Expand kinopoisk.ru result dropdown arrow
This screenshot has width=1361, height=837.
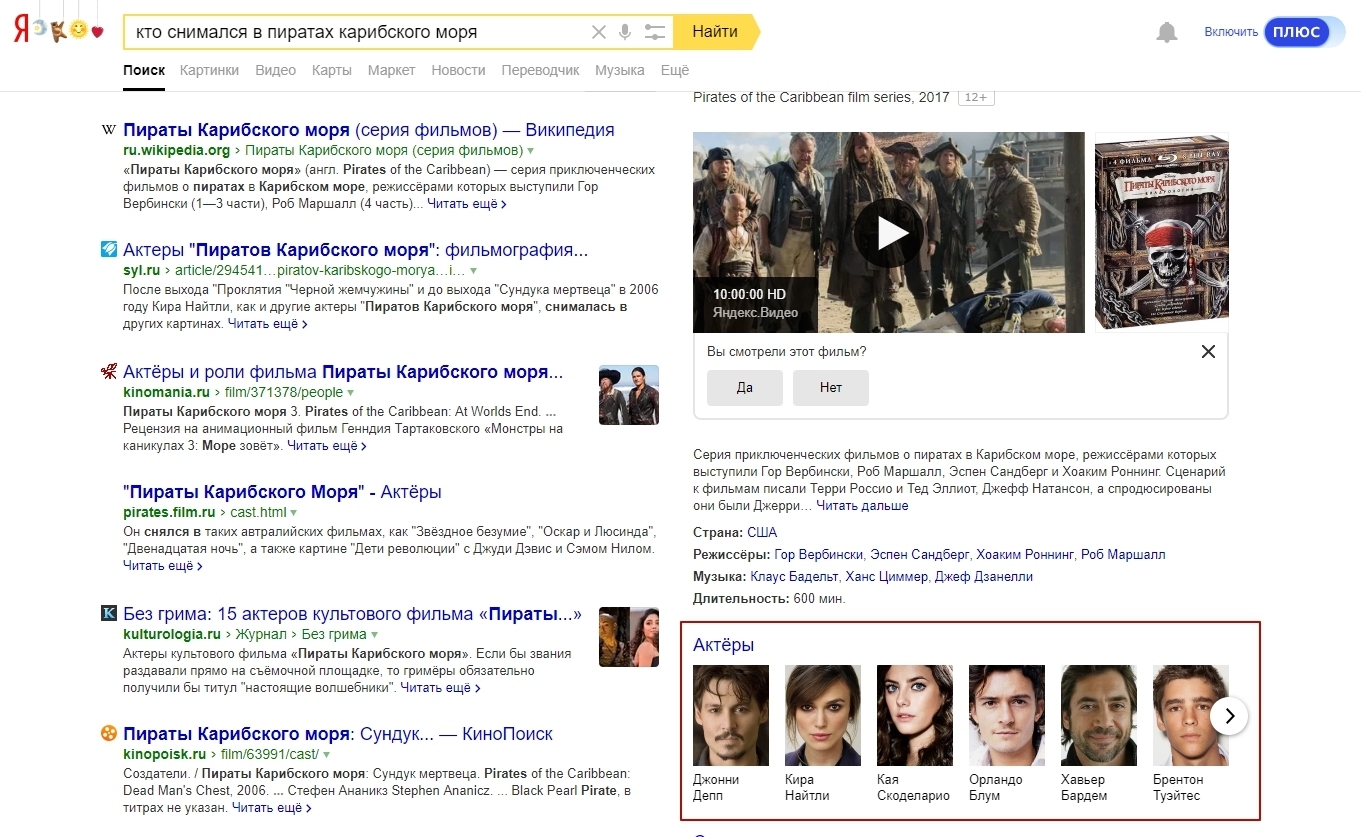point(327,755)
